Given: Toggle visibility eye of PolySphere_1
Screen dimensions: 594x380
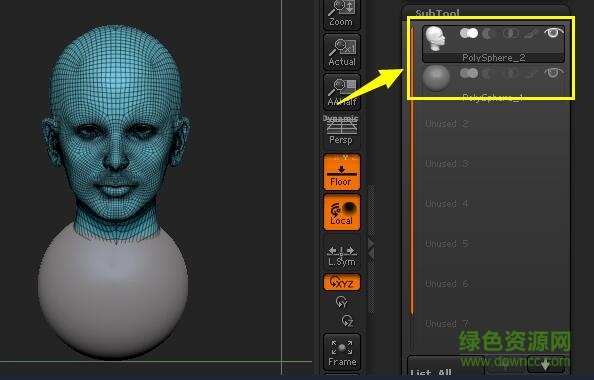Looking at the screenshot, I should [553, 72].
